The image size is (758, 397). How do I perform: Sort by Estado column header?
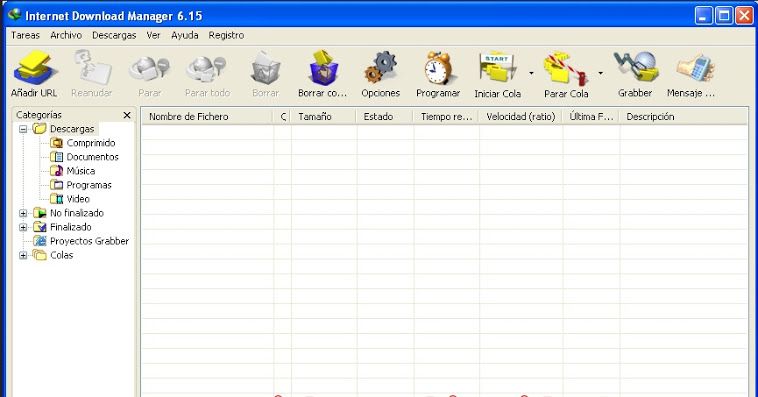pyautogui.click(x=385, y=117)
